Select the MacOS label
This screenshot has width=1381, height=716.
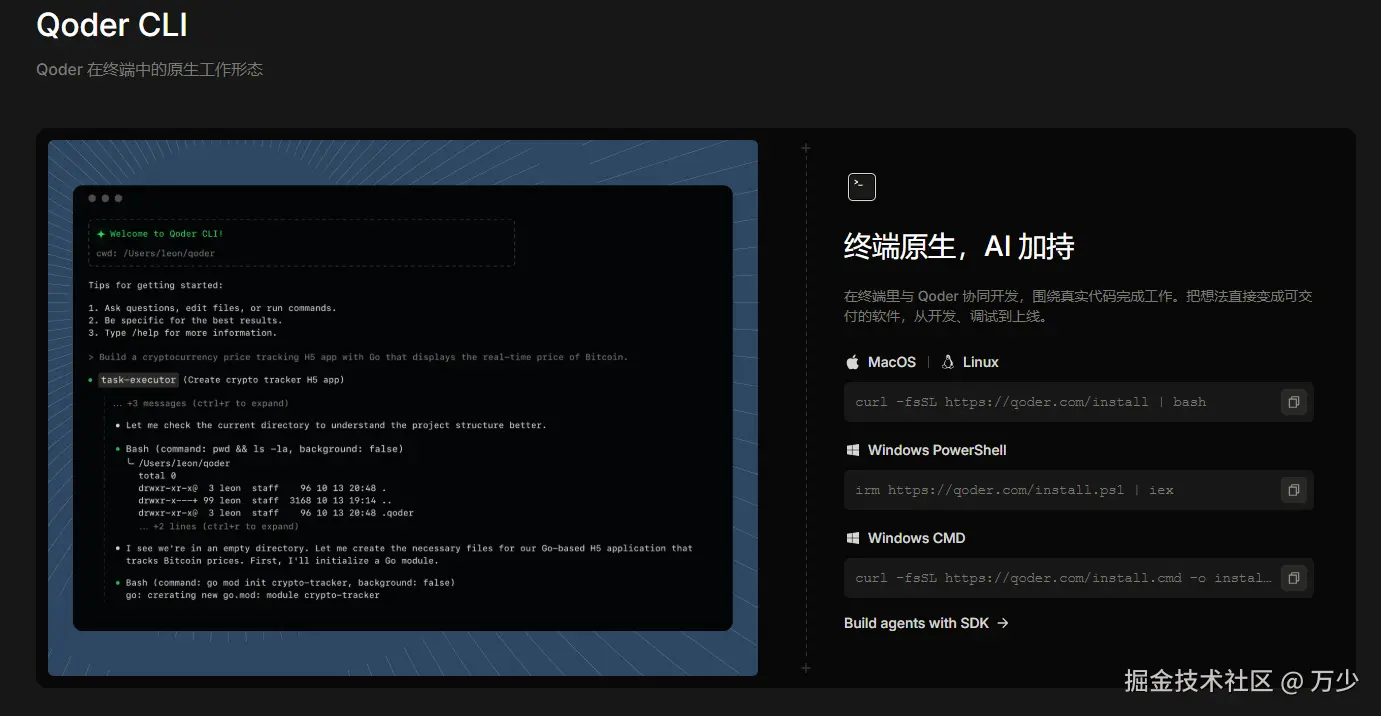pos(892,362)
